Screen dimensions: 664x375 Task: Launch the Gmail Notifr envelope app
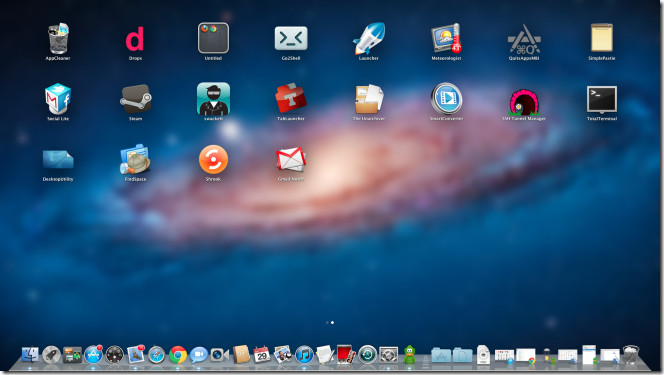pyautogui.click(x=291, y=160)
